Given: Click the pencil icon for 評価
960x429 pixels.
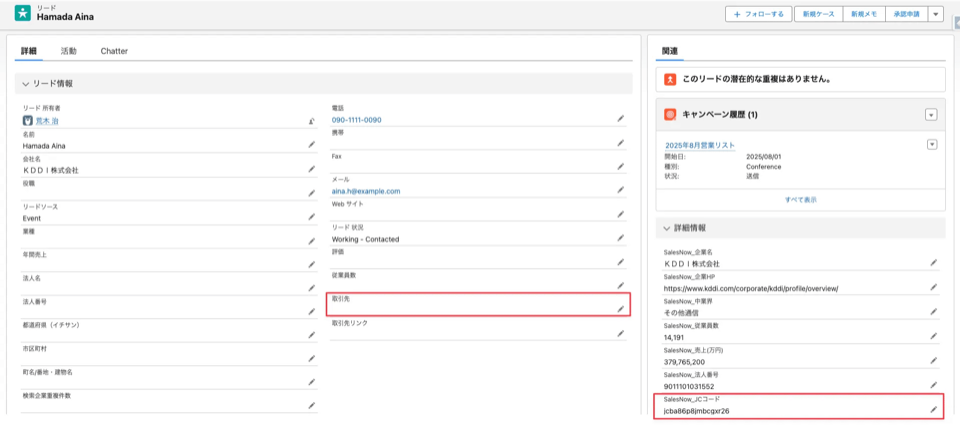Looking at the screenshot, I should coord(621,262).
